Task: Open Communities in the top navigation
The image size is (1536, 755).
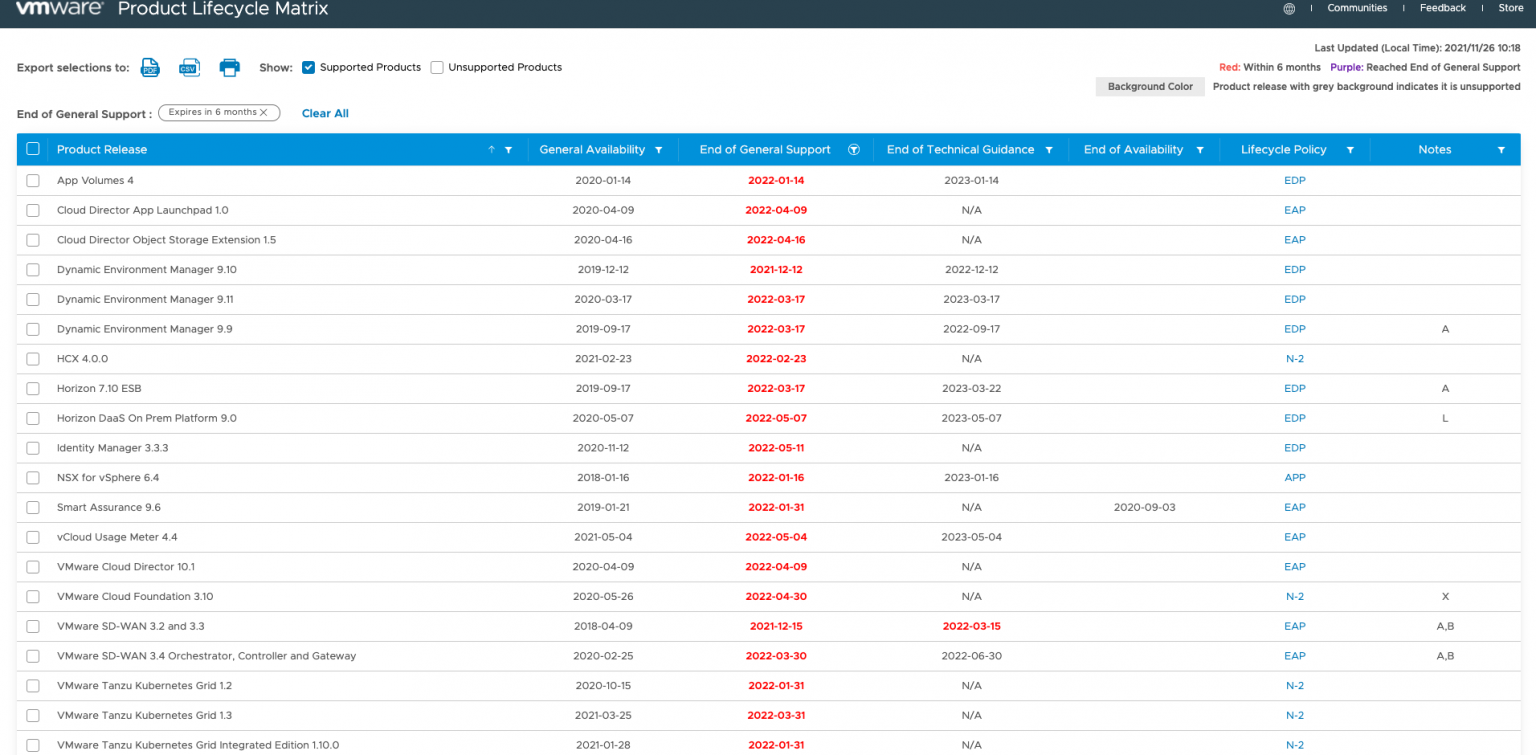Action: click(x=1357, y=8)
